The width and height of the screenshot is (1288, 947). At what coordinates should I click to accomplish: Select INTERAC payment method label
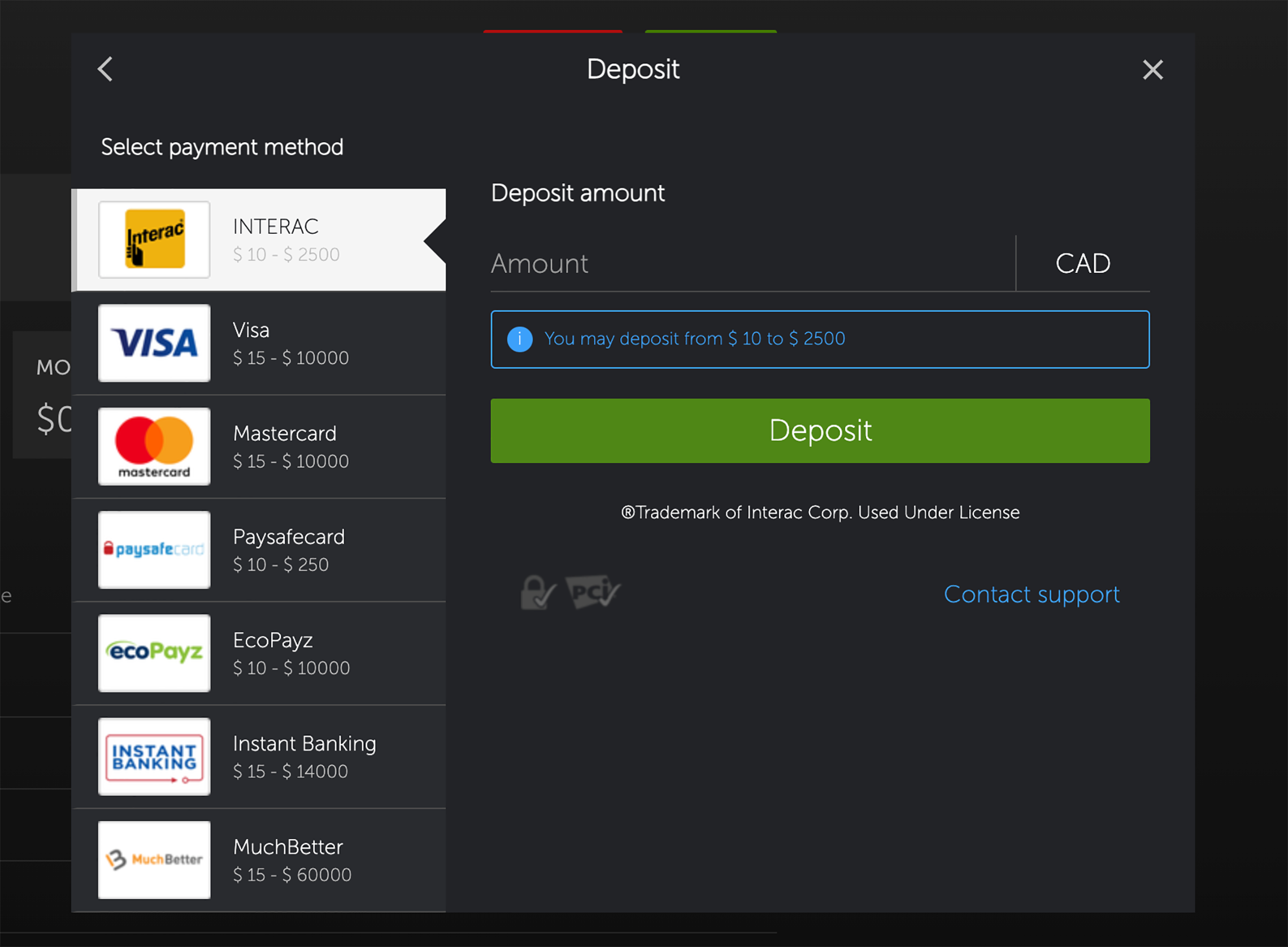click(275, 226)
